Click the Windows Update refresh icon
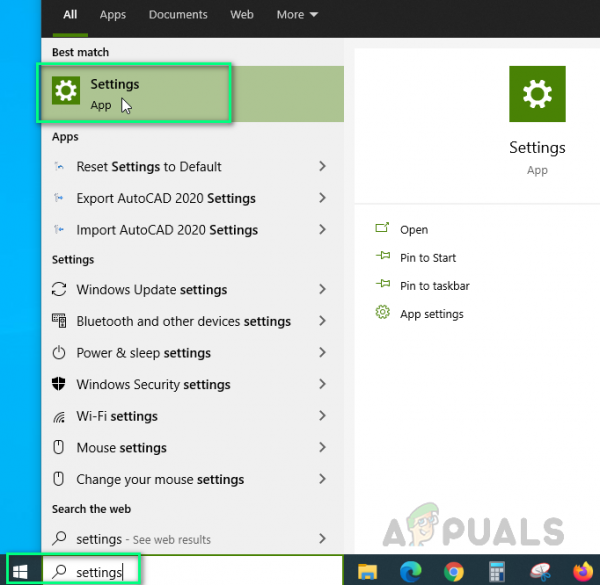 point(59,289)
